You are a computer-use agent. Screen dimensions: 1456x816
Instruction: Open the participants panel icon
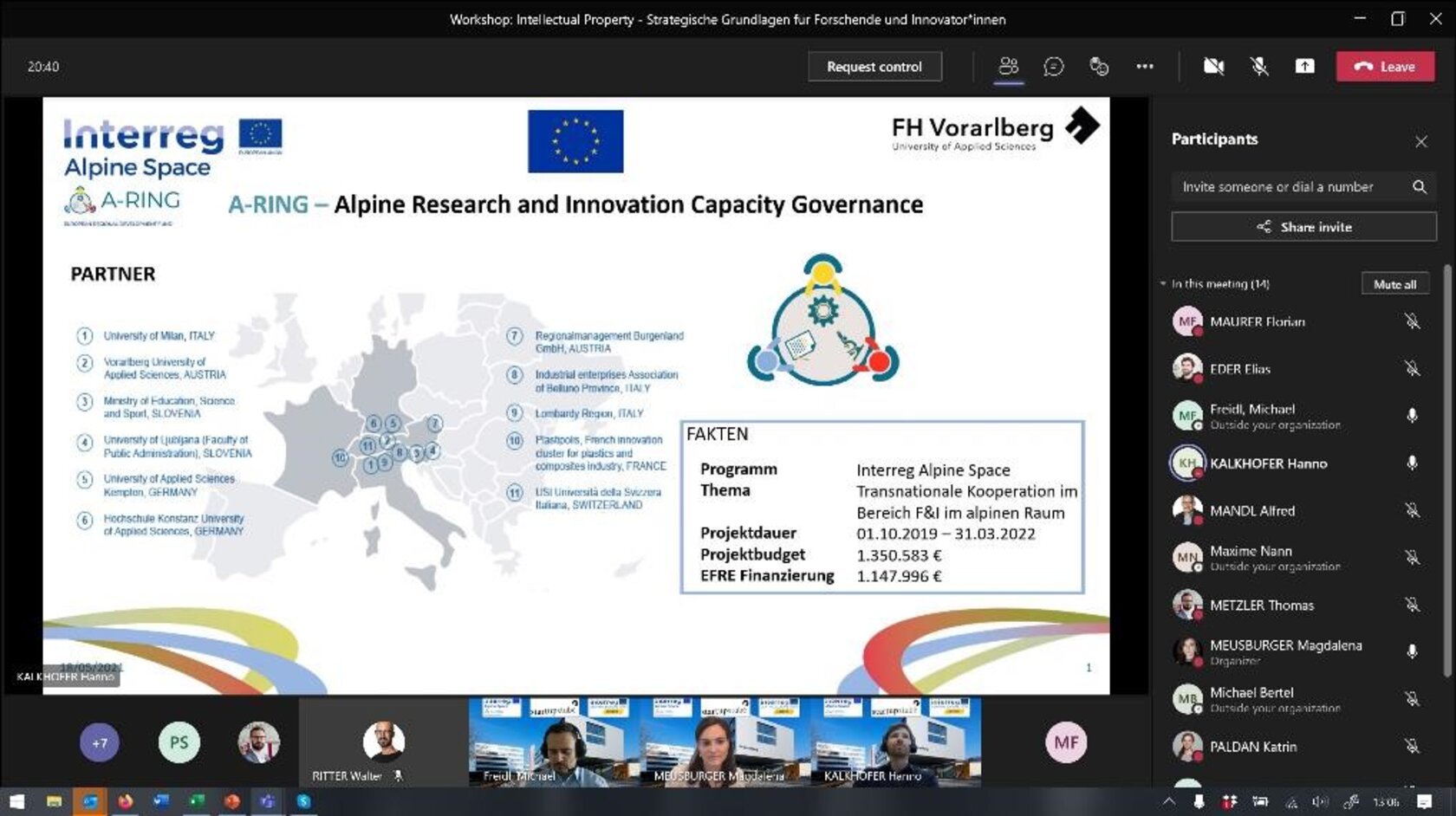tap(1008, 67)
